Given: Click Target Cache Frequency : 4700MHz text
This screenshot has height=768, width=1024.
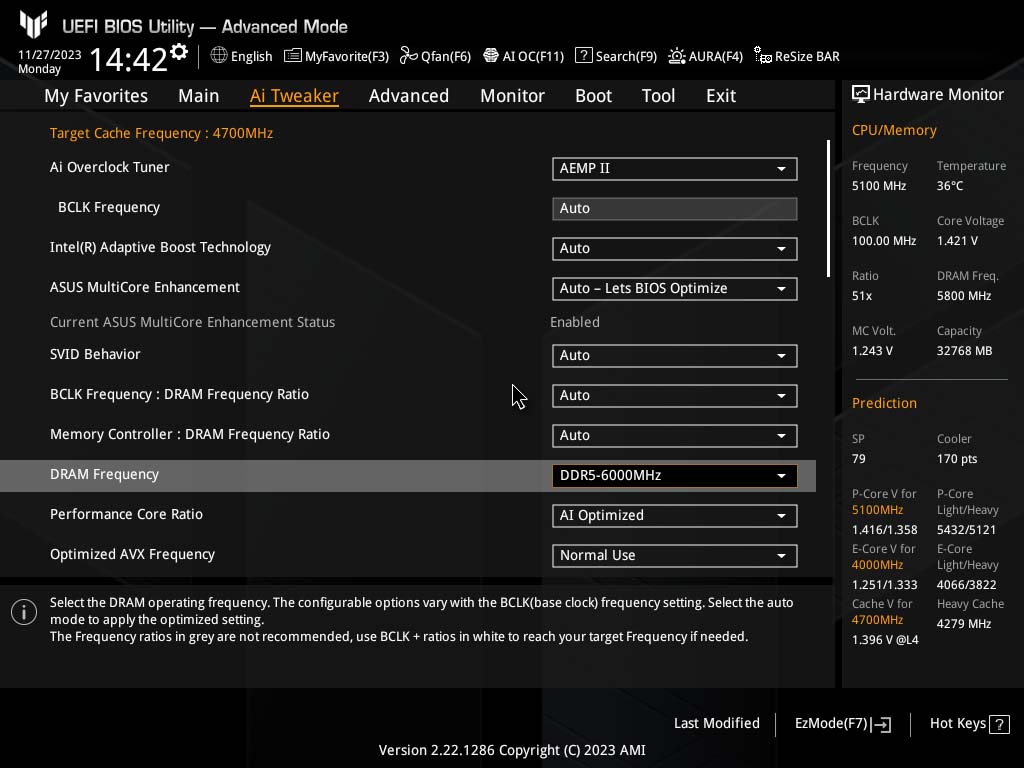Looking at the screenshot, I should [161, 133].
